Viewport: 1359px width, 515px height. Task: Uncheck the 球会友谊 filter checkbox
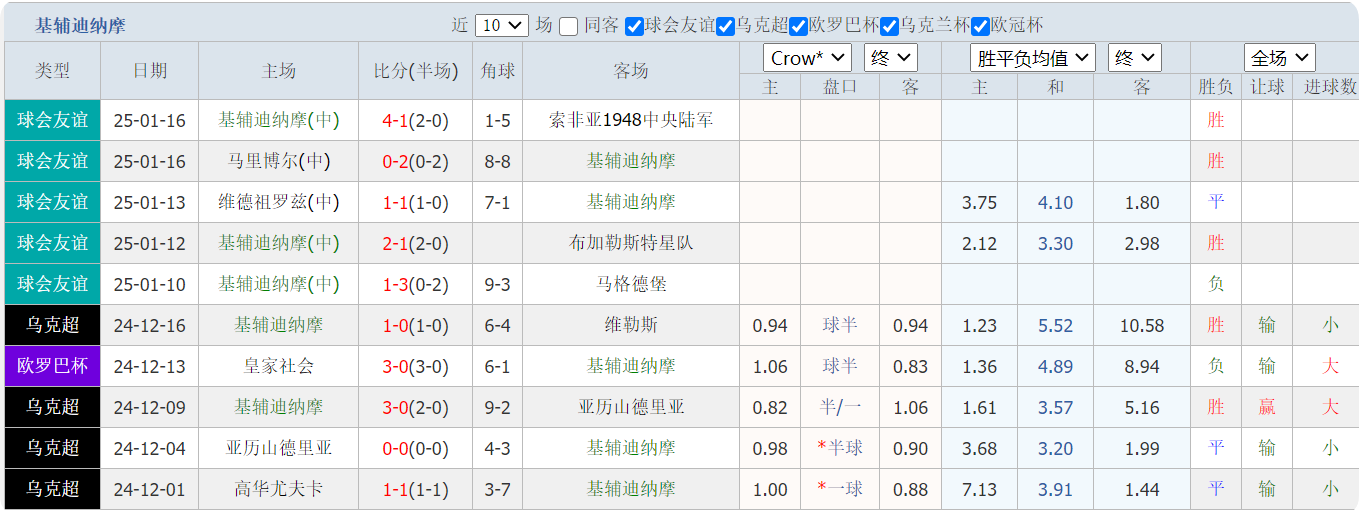click(x=634, y=26)
